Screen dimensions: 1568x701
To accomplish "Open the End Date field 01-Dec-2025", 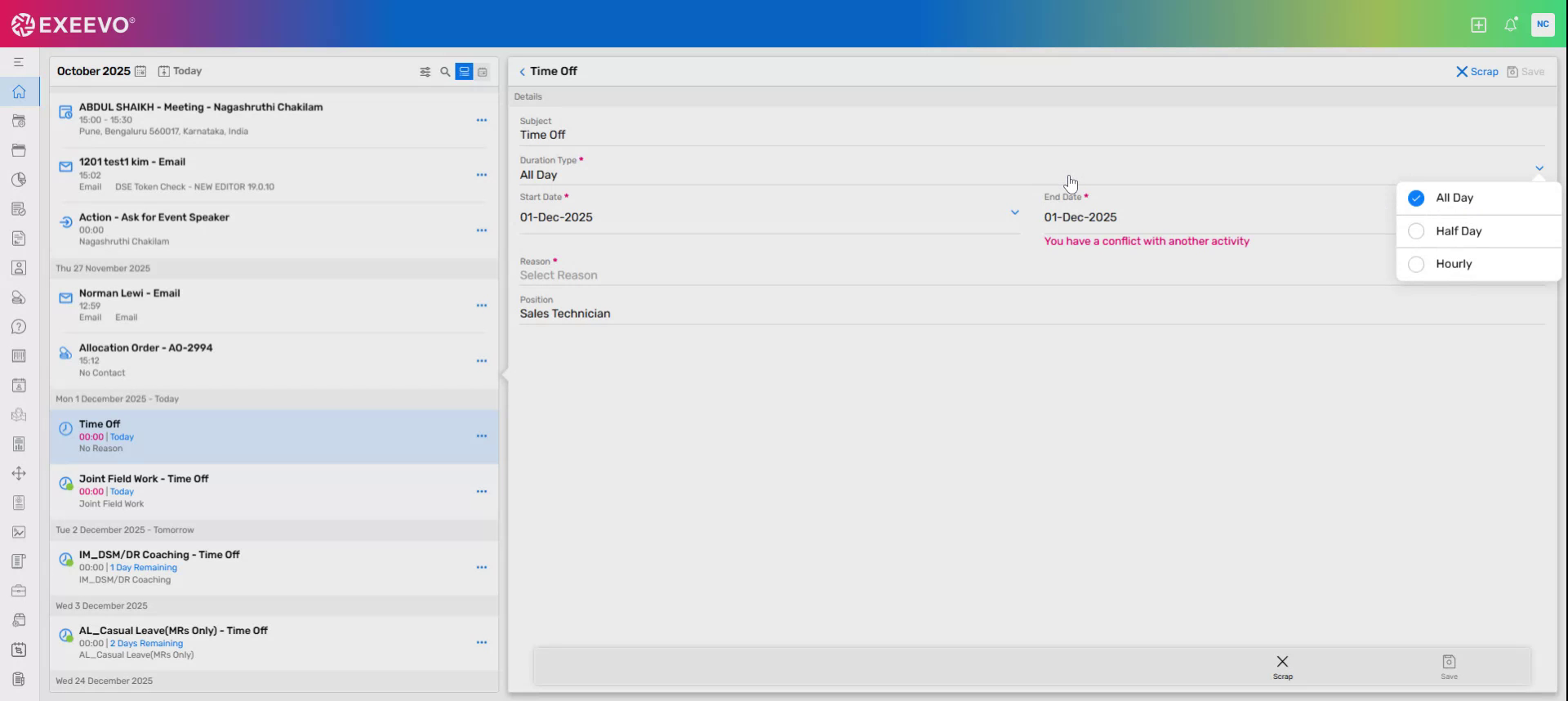I will coord(1080,217).
